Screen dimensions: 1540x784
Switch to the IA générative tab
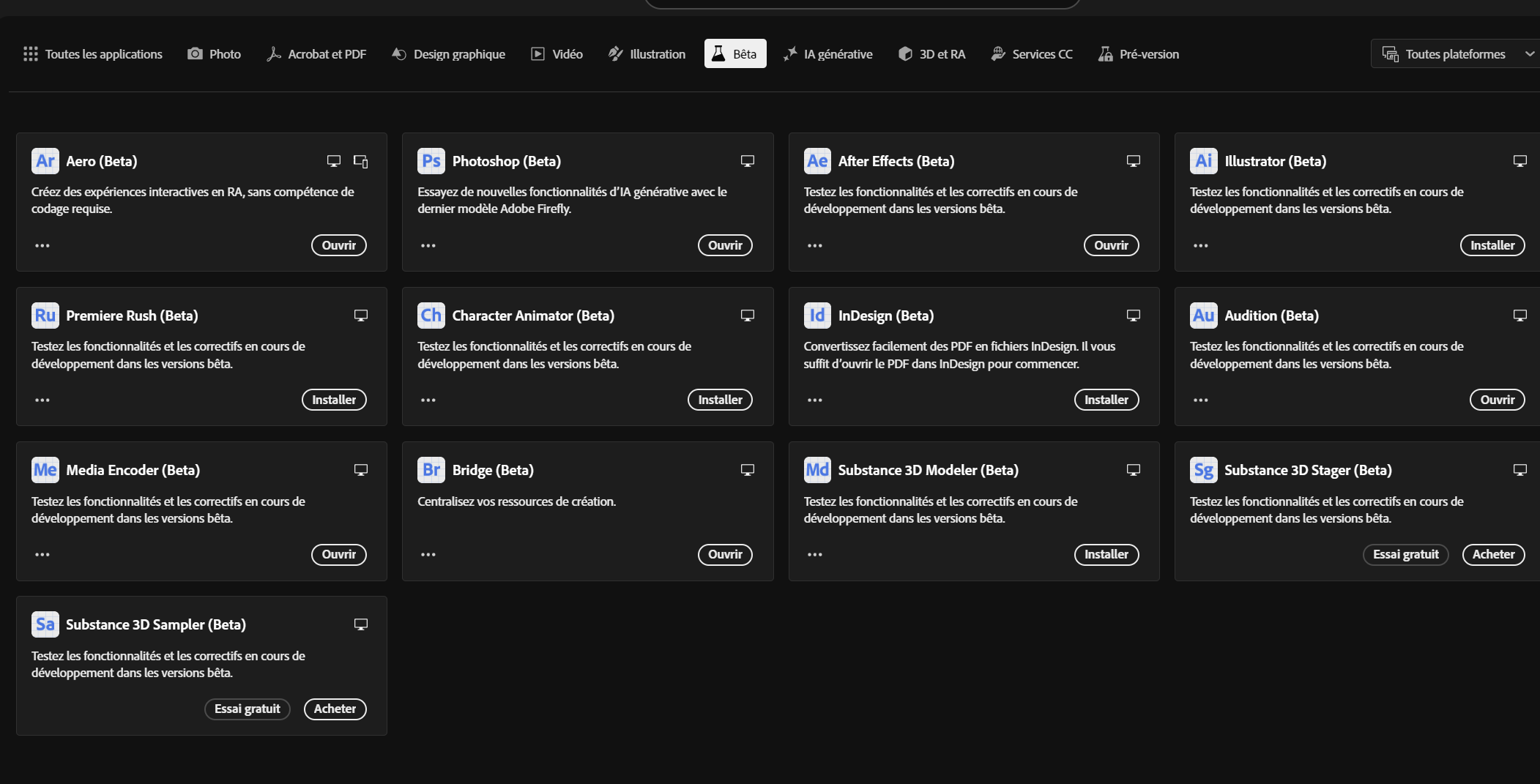click(828, 54)
